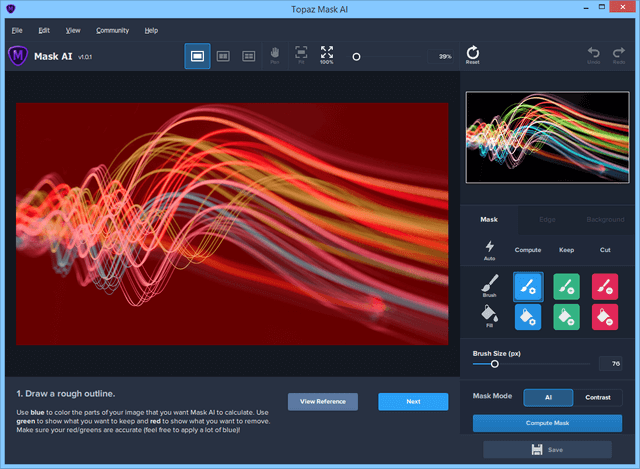This screenshot has width=640, height=469.
Task: Switch to side-by-side dual view layout
Action: tap(223, 57)
